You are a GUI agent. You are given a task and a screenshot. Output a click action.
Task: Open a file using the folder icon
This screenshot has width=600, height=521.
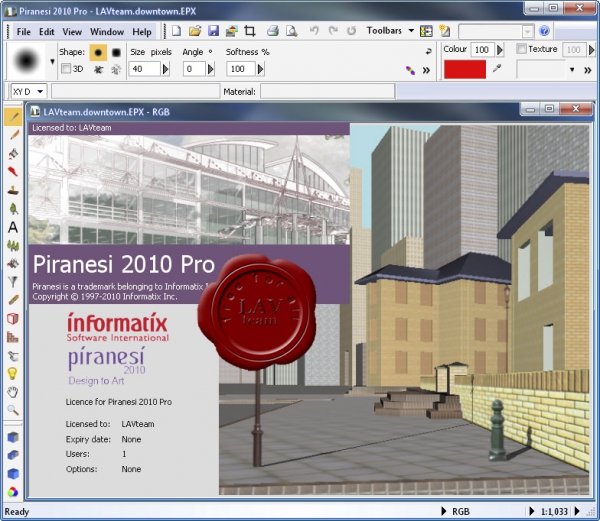click(195, 31)
